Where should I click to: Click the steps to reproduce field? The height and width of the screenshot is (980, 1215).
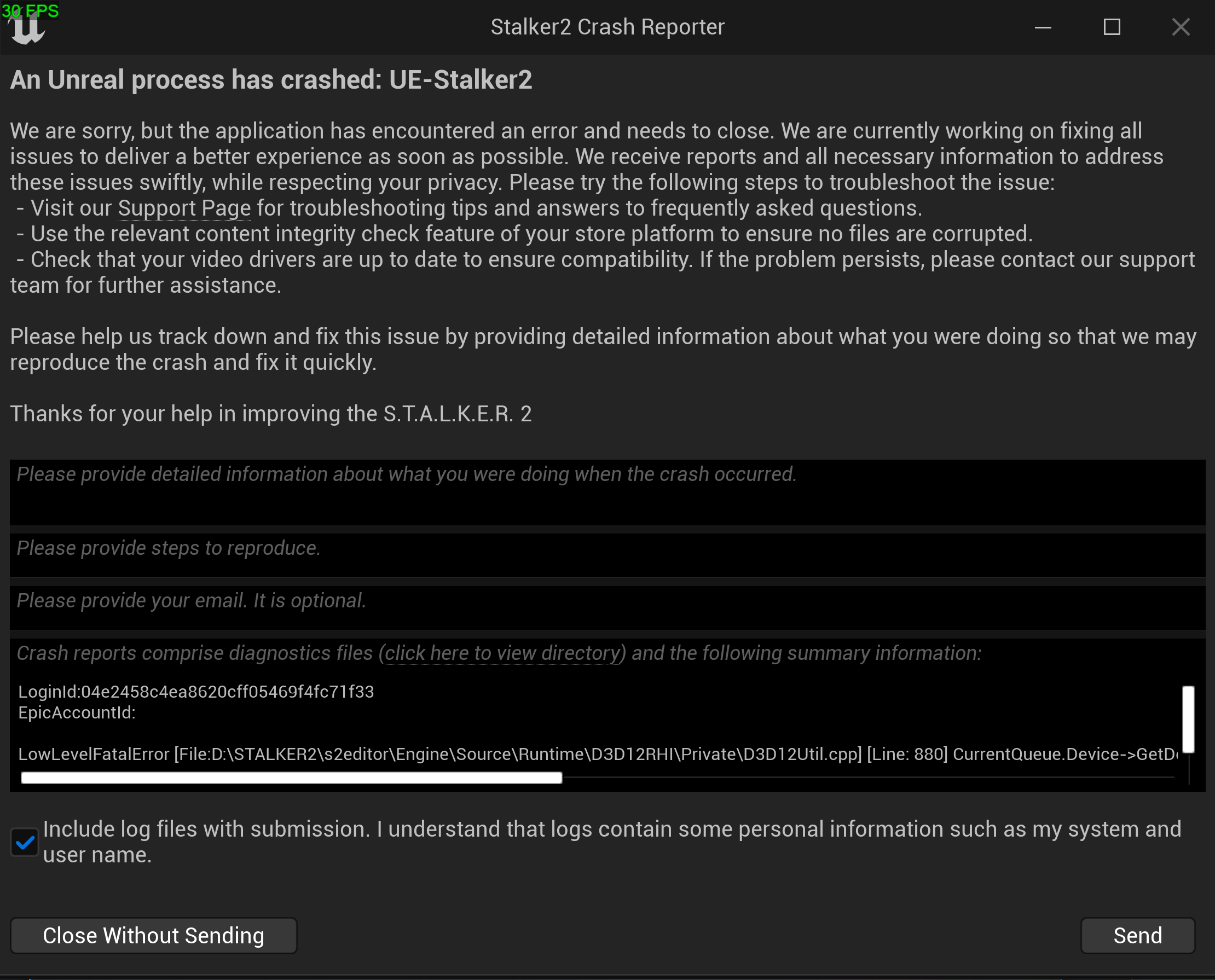(x=607, y=555)
